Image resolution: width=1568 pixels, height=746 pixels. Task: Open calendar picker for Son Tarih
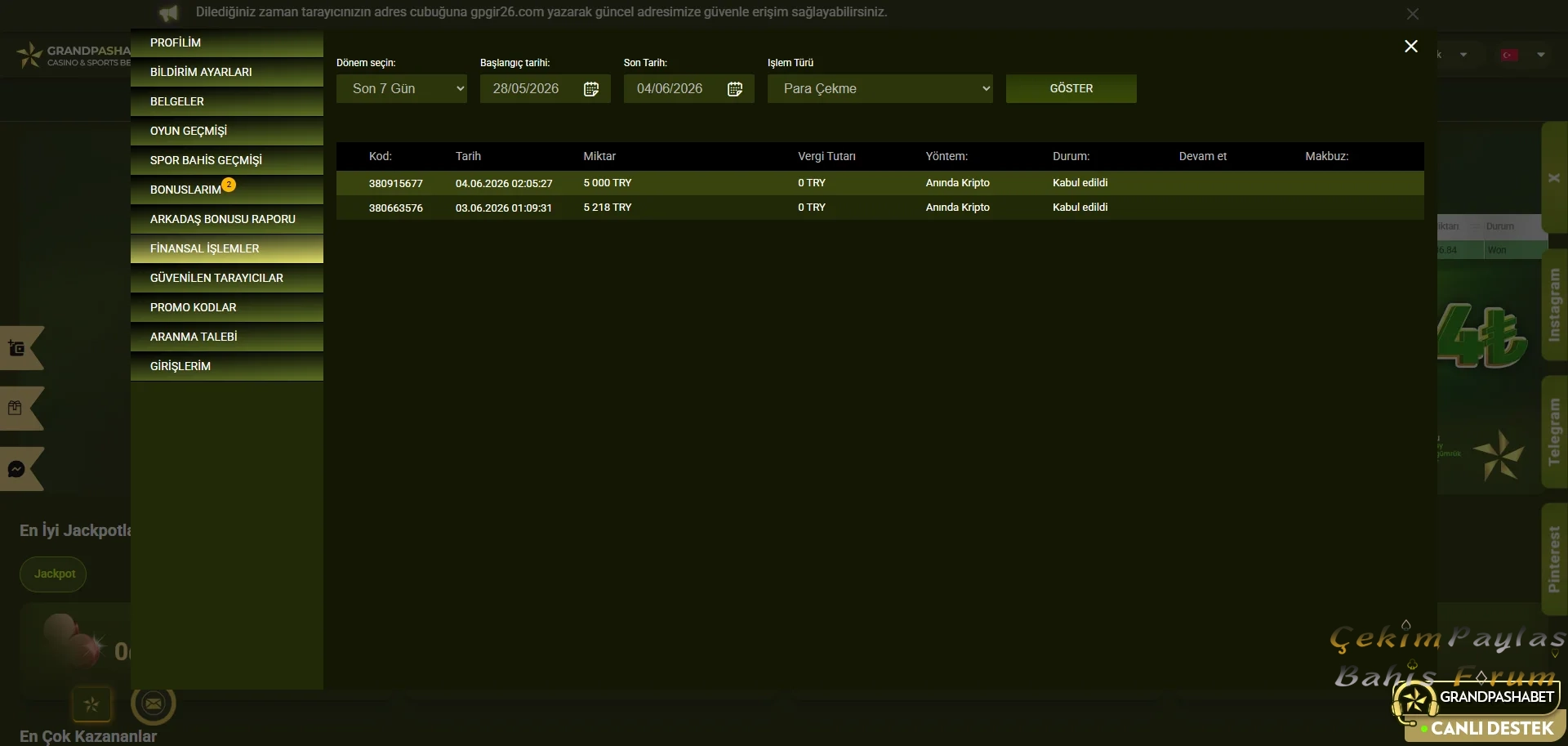(735, 89)
